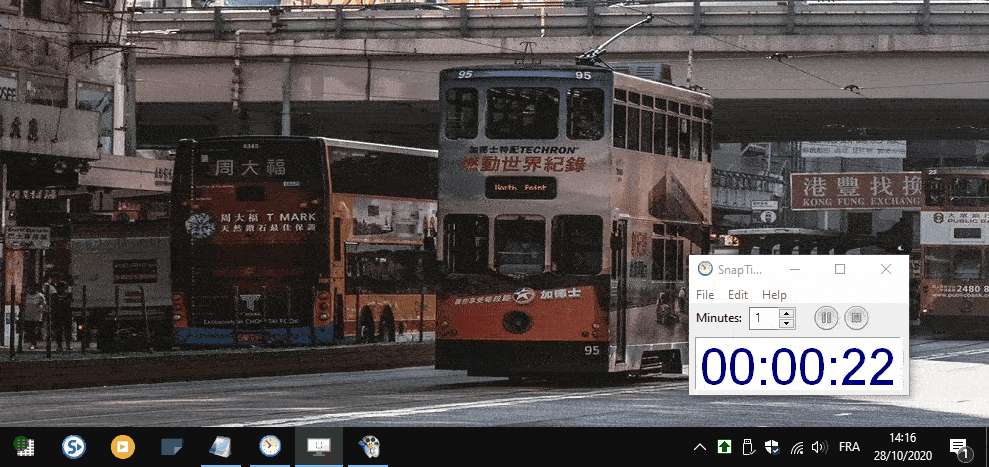This screenshot has height=467, width=989.
Task: Stop the SnapTimer countdown
Action: (x=856, y=317)
